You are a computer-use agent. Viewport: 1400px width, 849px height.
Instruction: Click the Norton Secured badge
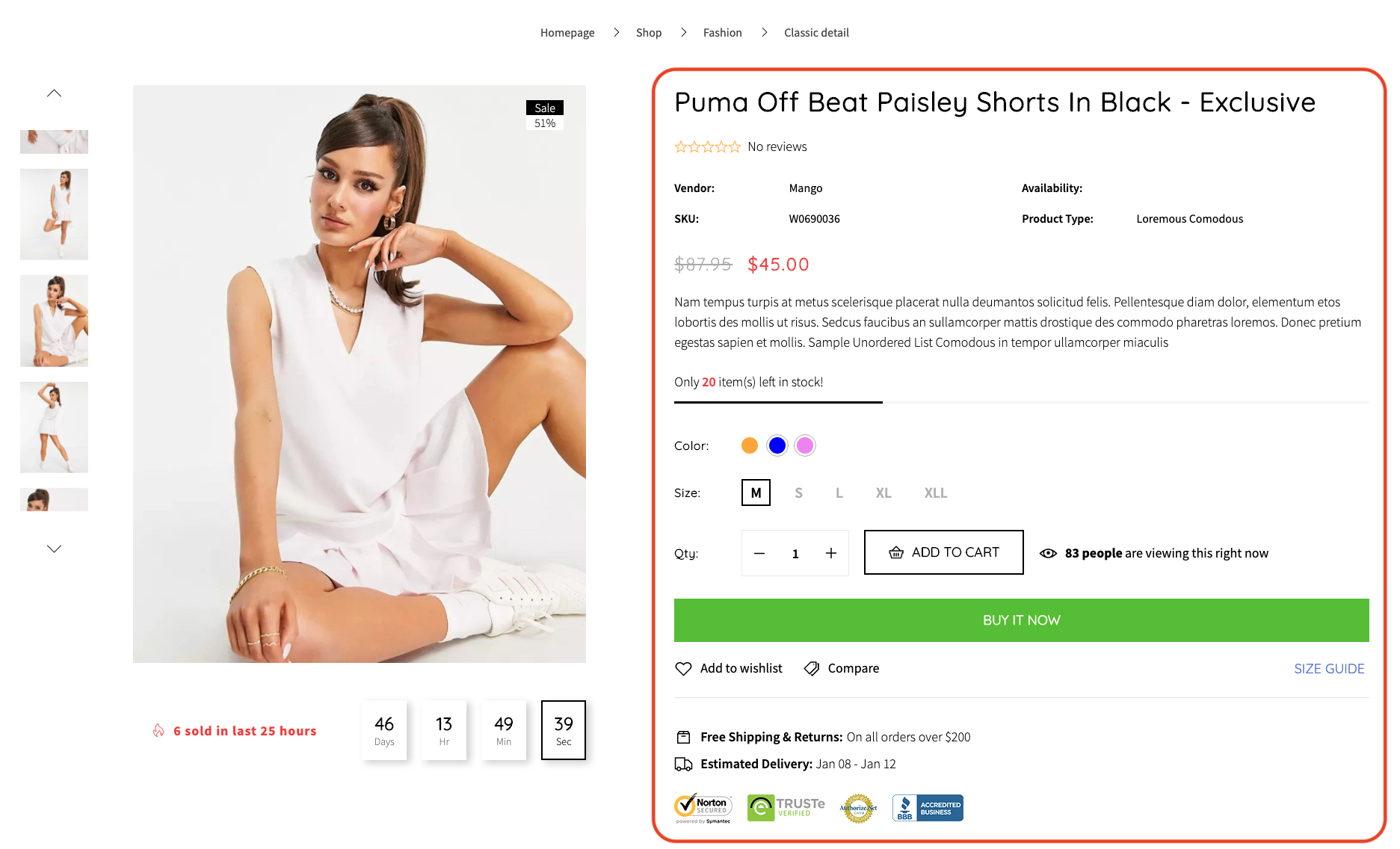[703, 808]
